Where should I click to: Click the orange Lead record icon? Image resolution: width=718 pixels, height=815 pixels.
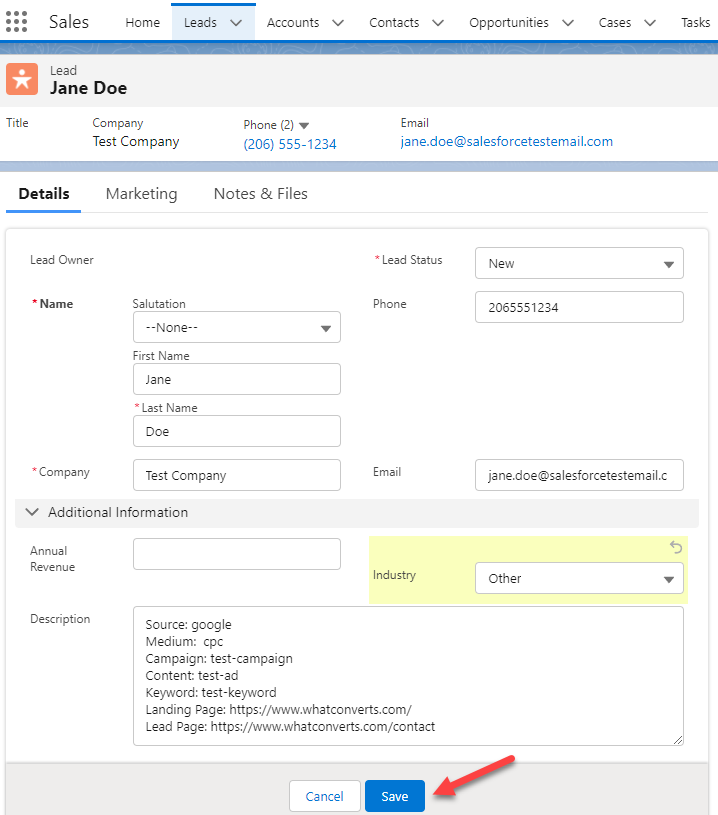coord(22,79)
